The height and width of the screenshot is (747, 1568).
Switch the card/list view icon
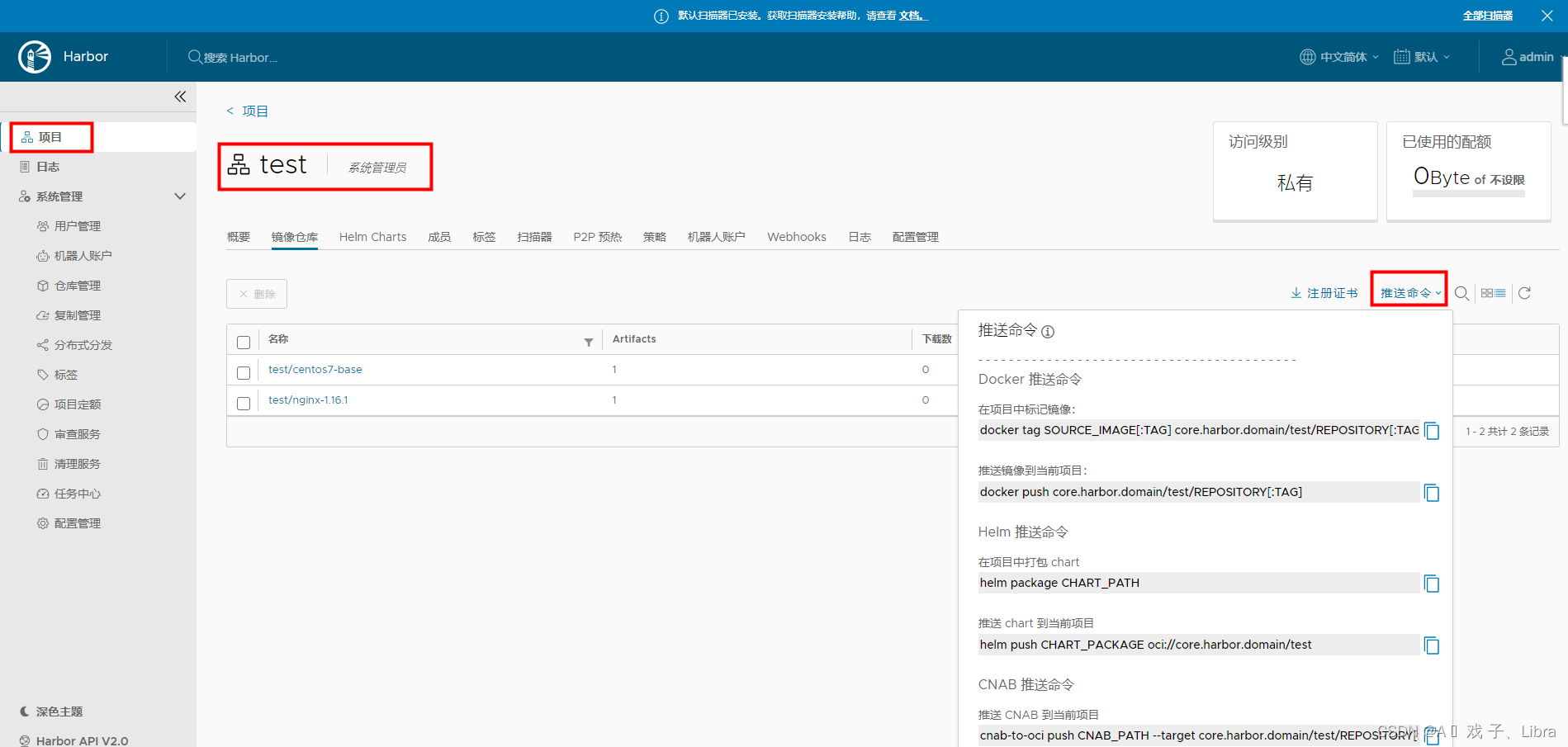[x=1493, y=293]
